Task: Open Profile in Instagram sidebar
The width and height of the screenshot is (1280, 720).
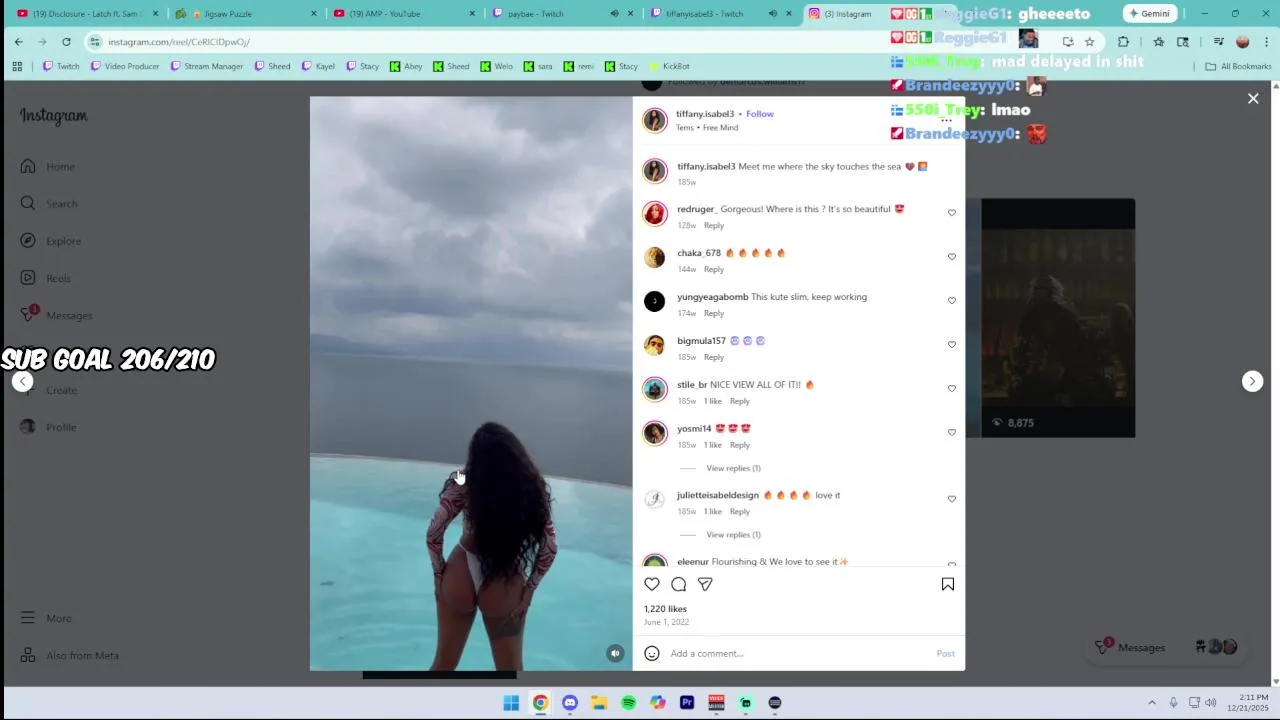Action: tap(48, 427)
